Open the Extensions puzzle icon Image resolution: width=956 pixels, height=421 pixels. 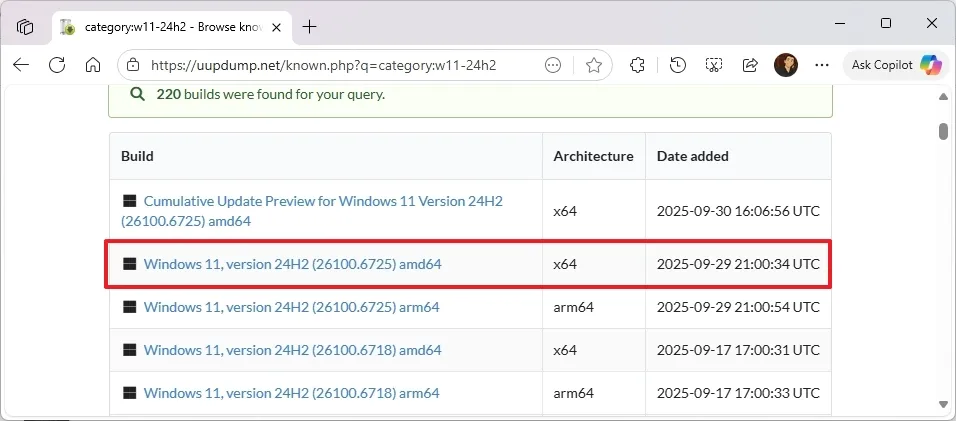pyautogui.click(x=637, y=65)
